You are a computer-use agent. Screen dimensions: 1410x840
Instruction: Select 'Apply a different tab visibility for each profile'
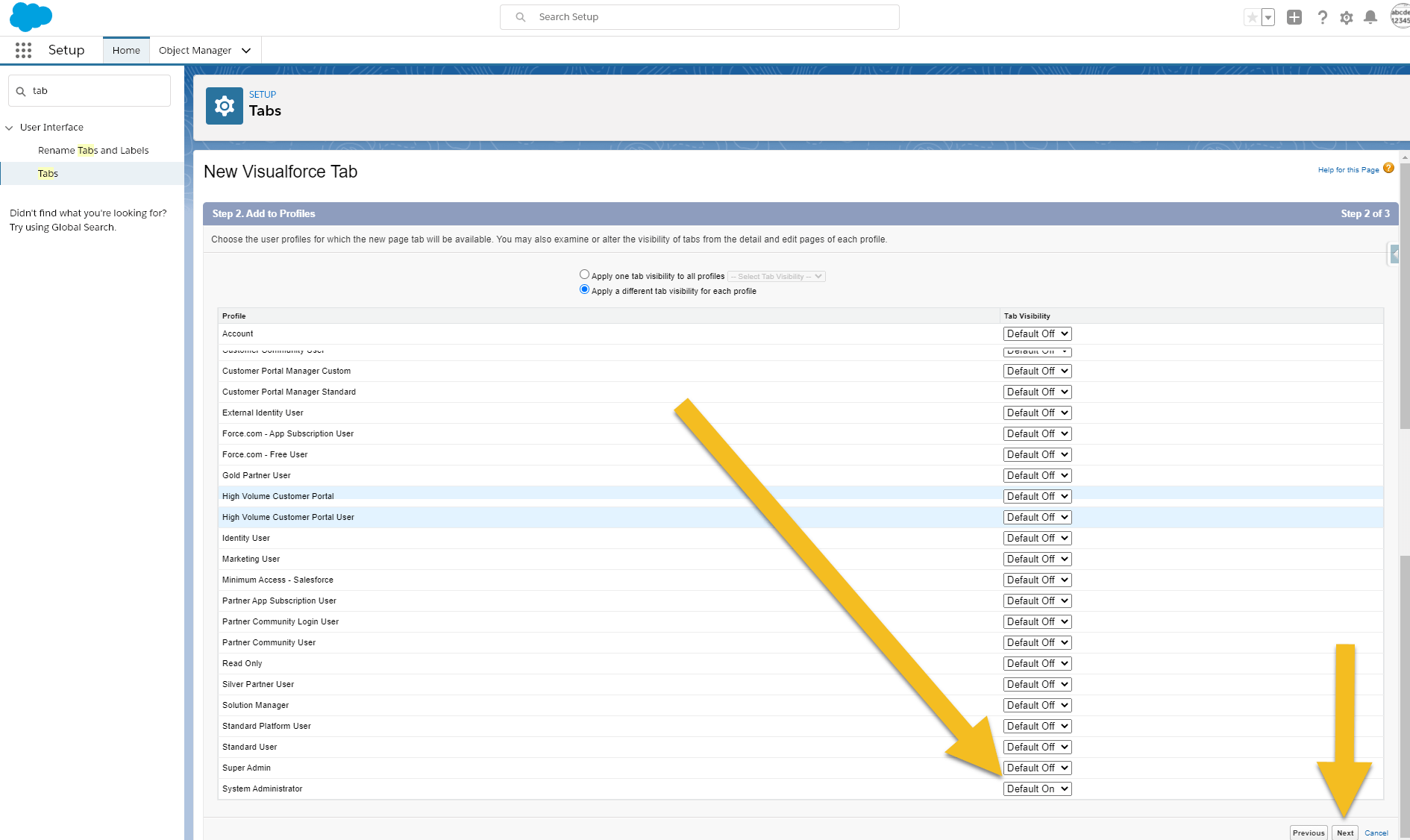pos(585,289)
